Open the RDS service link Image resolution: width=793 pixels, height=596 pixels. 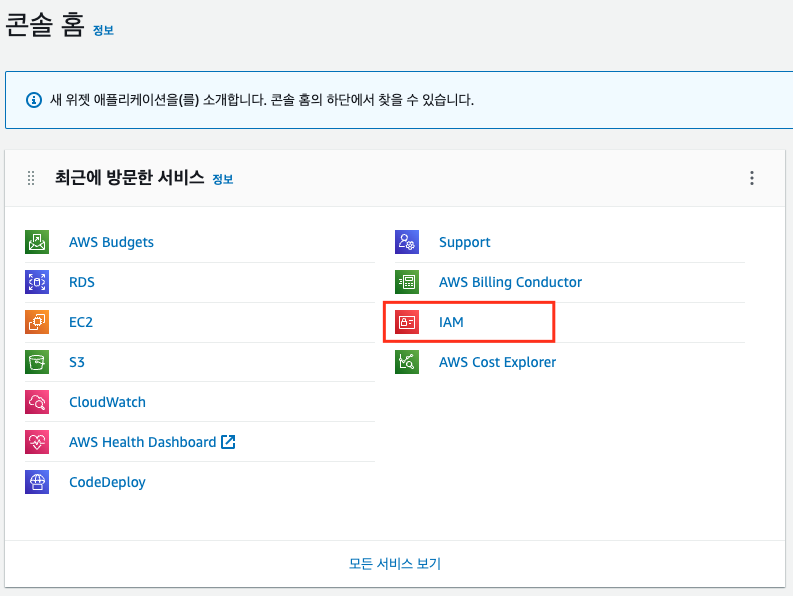[x=82, y=282]
